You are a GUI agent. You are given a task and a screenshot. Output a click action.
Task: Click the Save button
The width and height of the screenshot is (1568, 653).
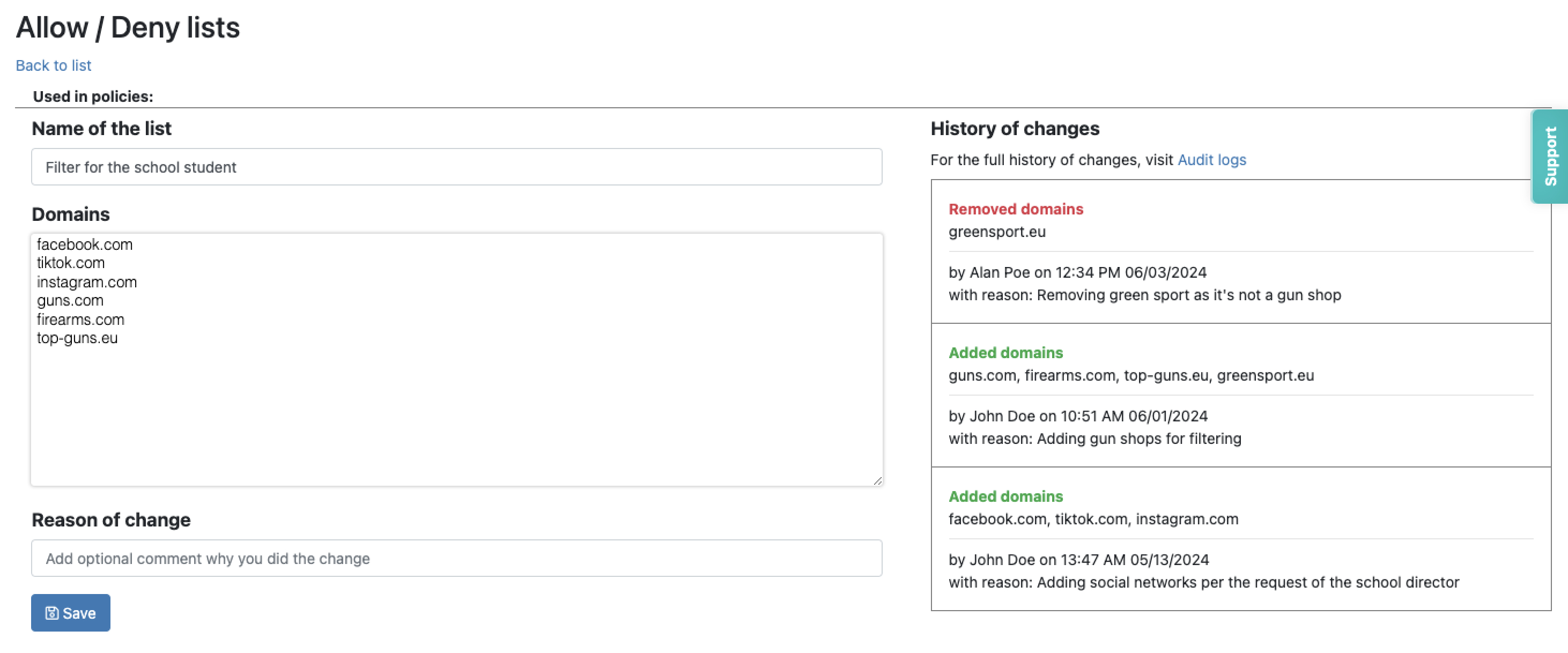[x=71, y=612]
